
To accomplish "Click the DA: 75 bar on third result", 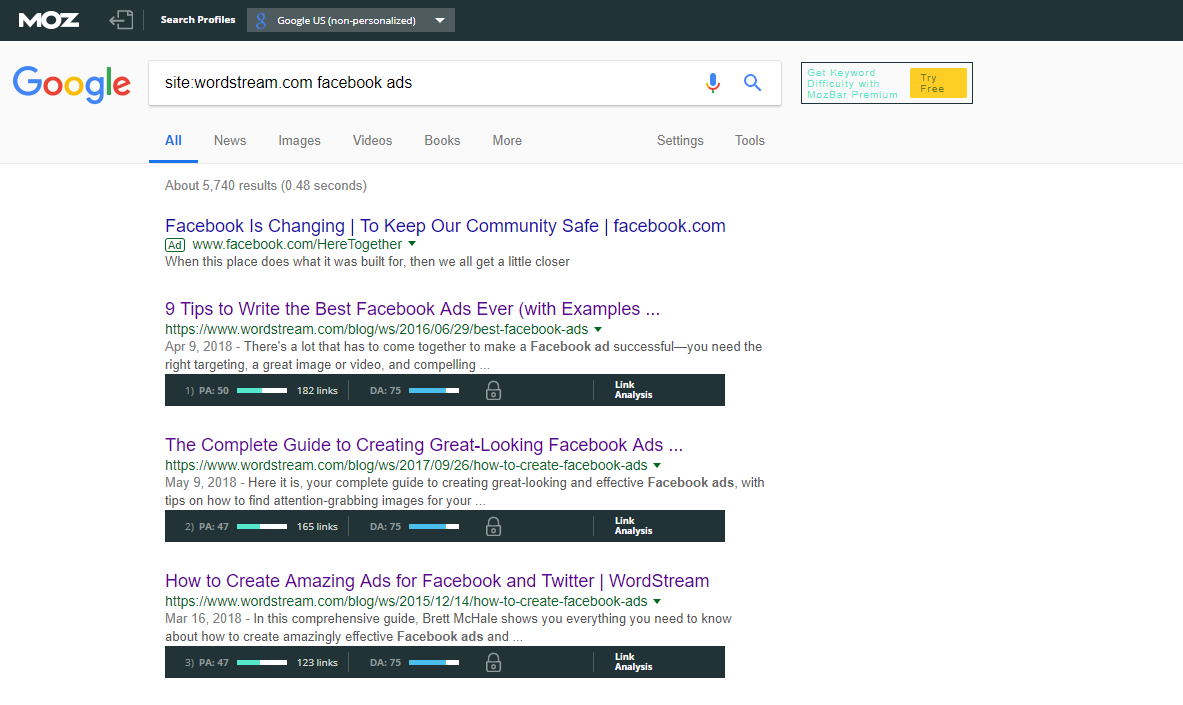I will pos(414,662).
